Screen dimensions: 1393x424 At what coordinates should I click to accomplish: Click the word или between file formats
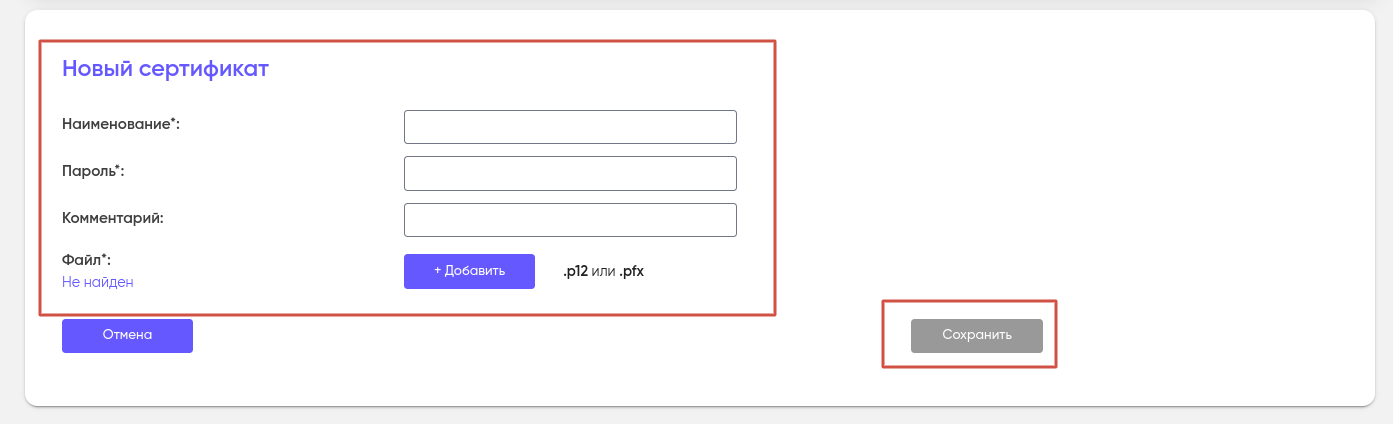click(x=603, y=271)
